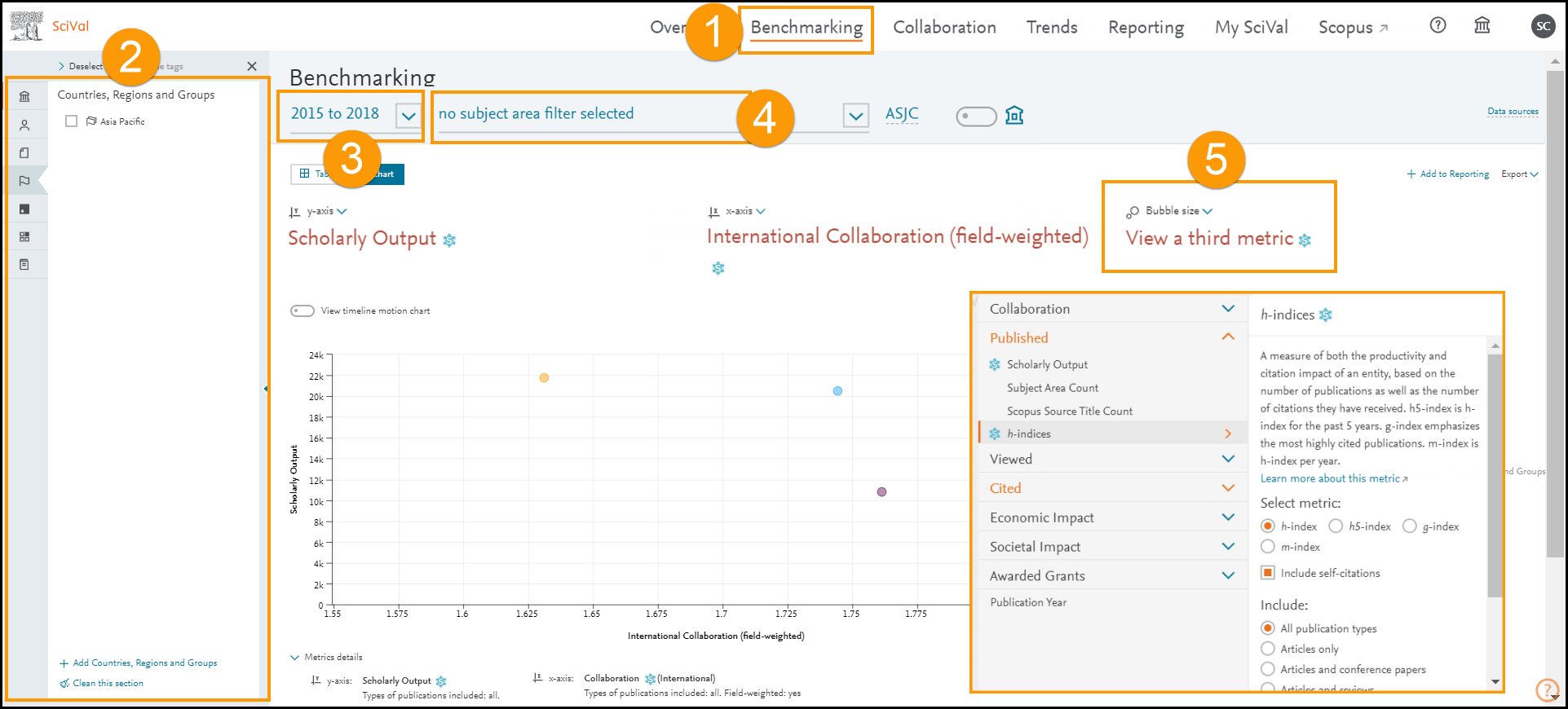Choose Publication Year in metric list
Viewport: 1568px width, 709px height.
point(1028,602)
